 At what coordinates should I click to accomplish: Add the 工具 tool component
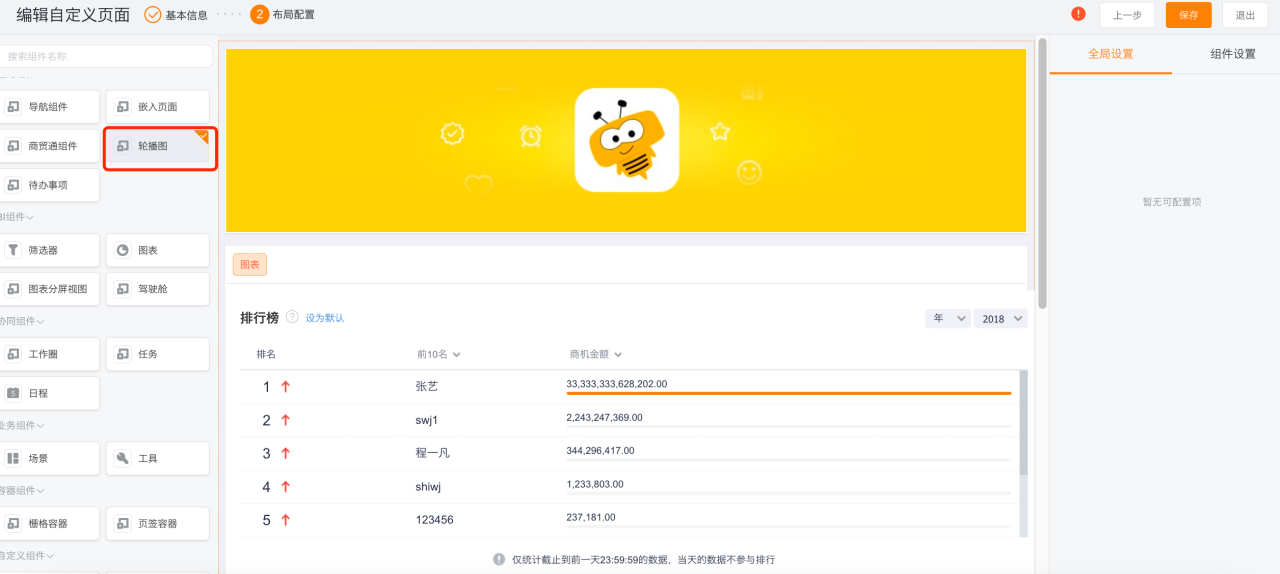(x=158, y=458)
